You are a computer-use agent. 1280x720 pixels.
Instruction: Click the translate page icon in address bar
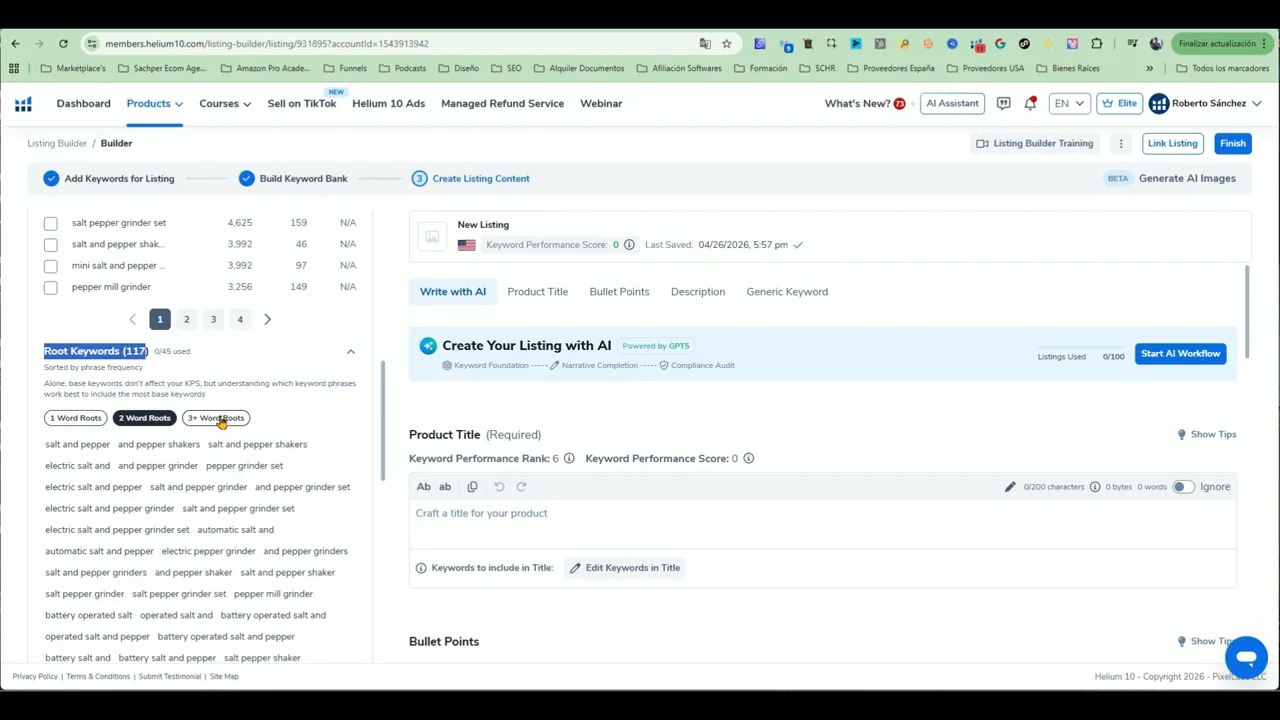click(x=705, y=44)
